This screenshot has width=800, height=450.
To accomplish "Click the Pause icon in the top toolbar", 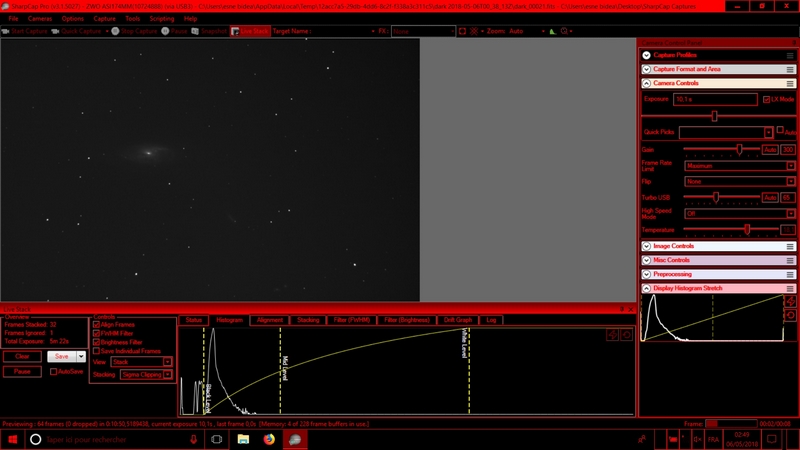I will pyautogui.click(x=165, y=31).
